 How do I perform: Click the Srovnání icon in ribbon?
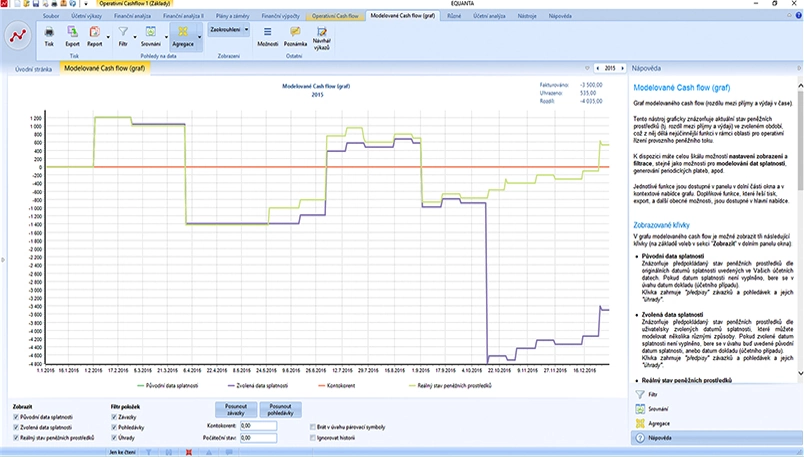pyautogui.click(x=151, y=32)
